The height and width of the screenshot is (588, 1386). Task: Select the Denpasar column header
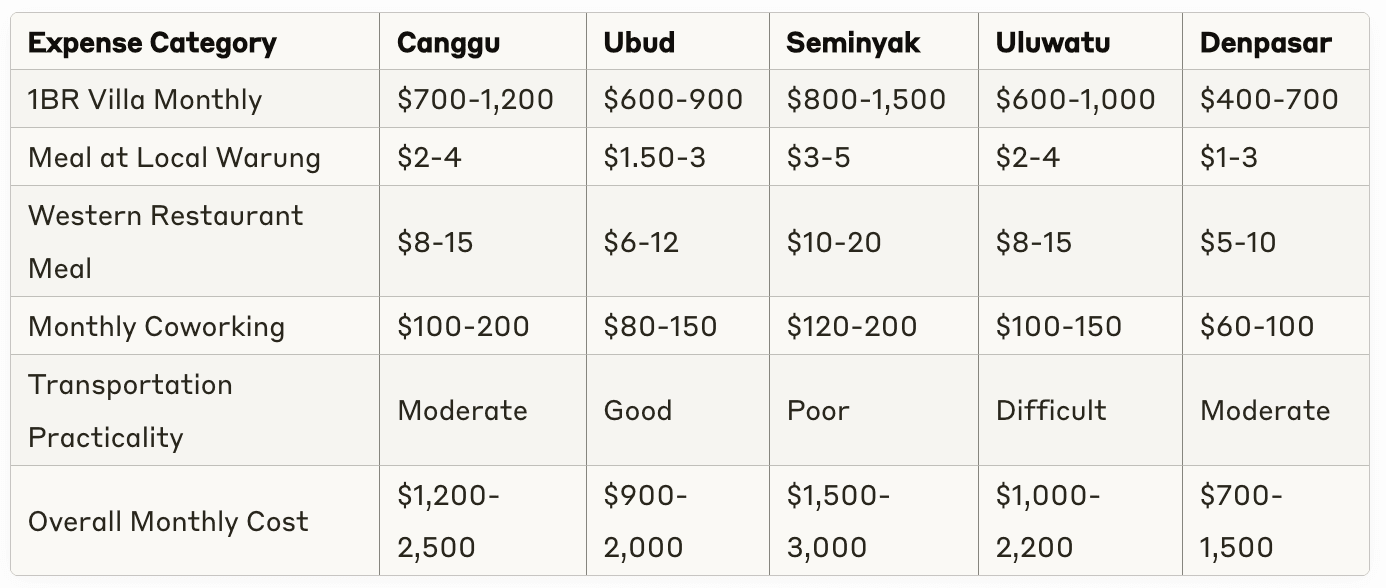point(1265,43)
